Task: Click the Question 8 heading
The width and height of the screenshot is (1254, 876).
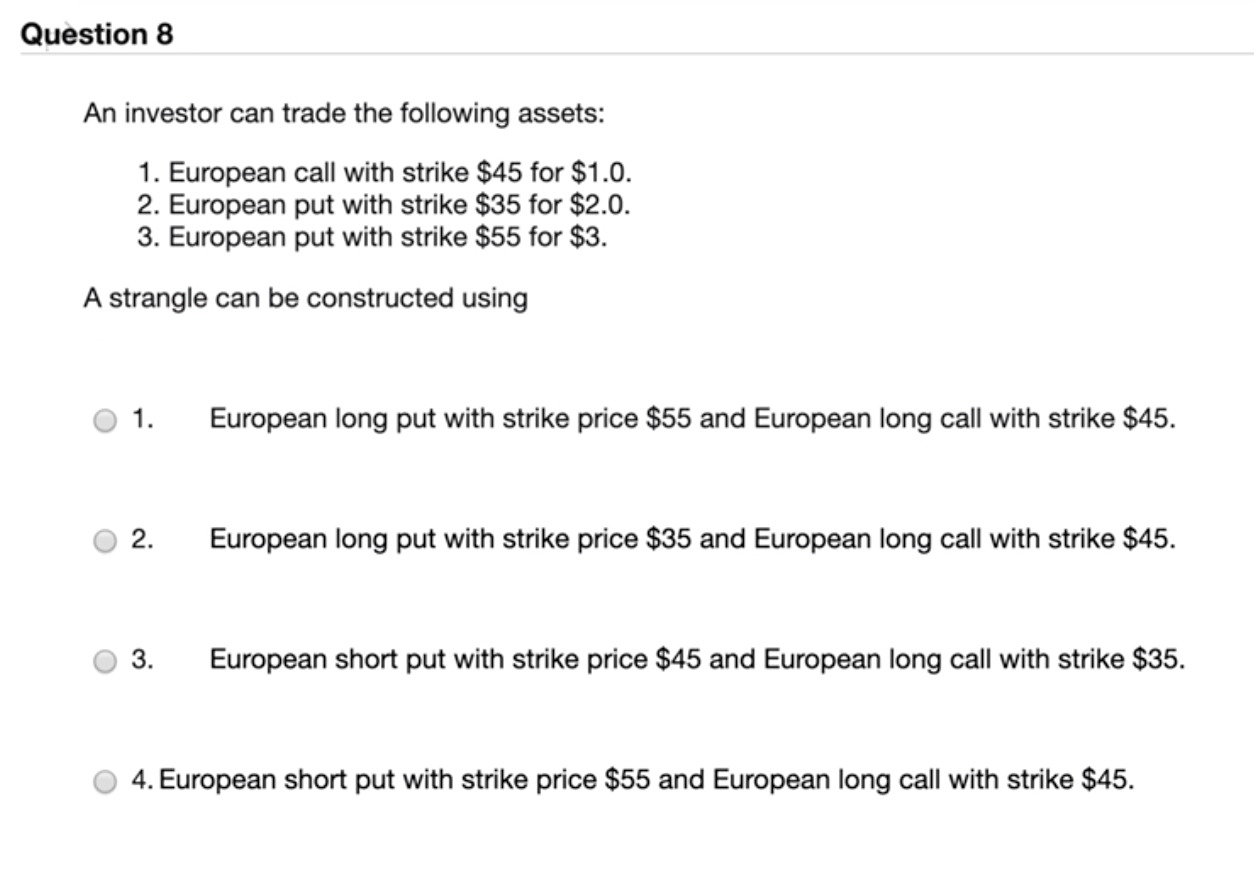Action: pyautogui.click(x=97, y=34)
